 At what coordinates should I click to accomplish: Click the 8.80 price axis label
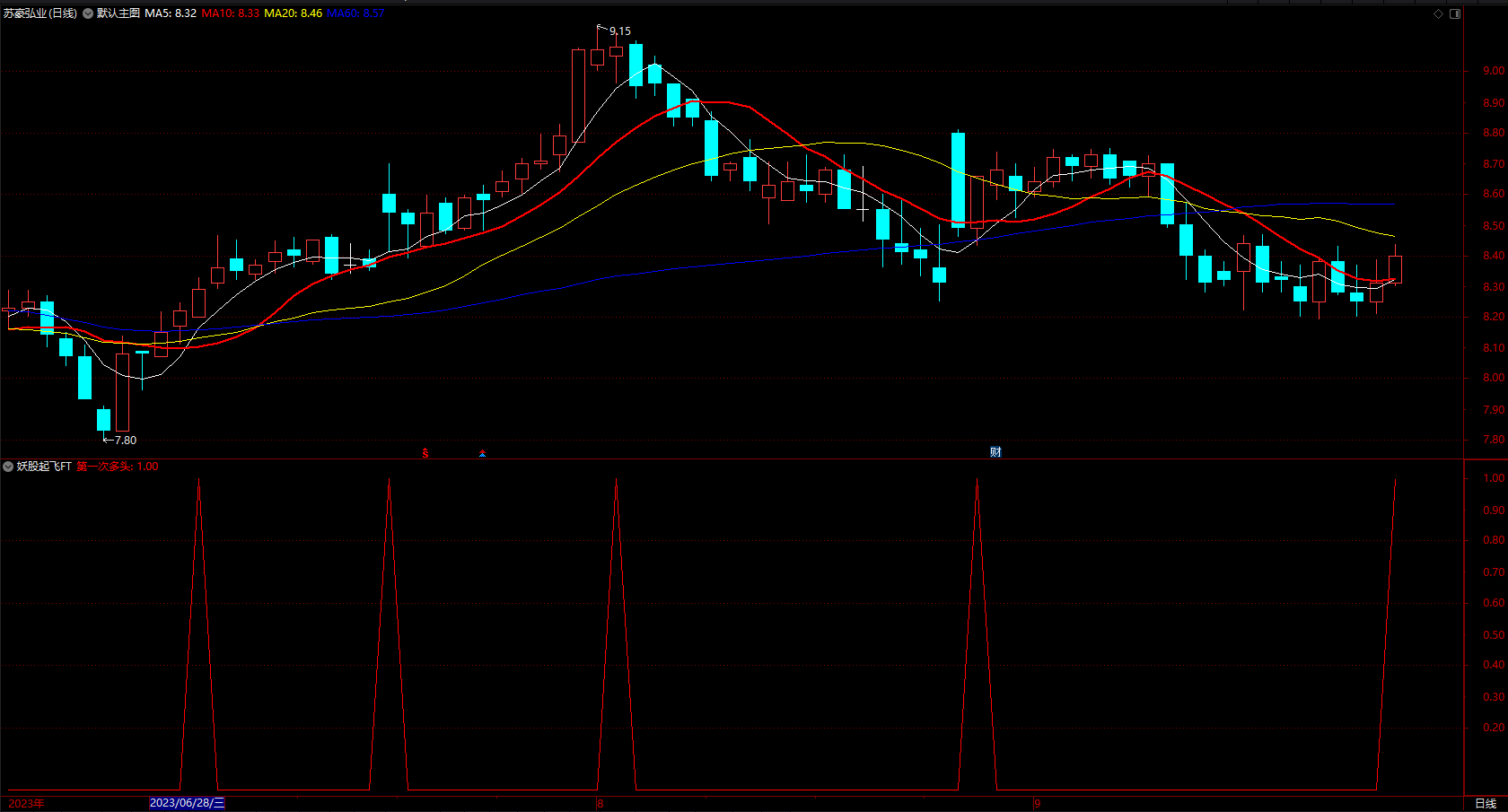pyautogui.click(x=1494, y=133)
